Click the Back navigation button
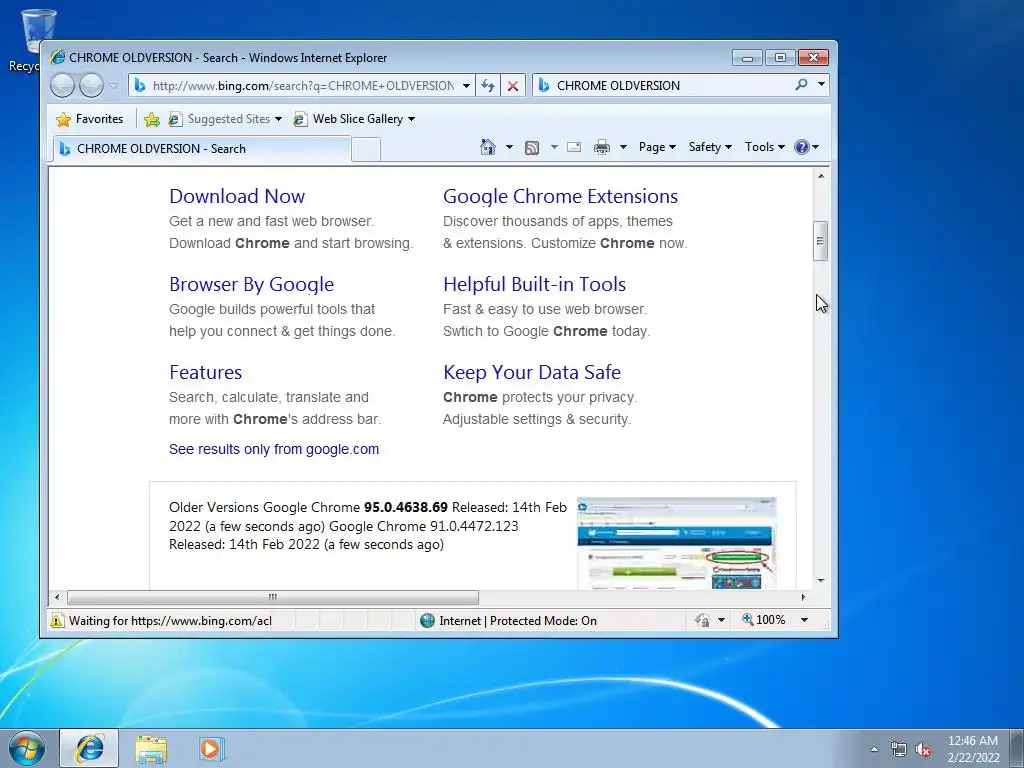 [x=63, y=86]
